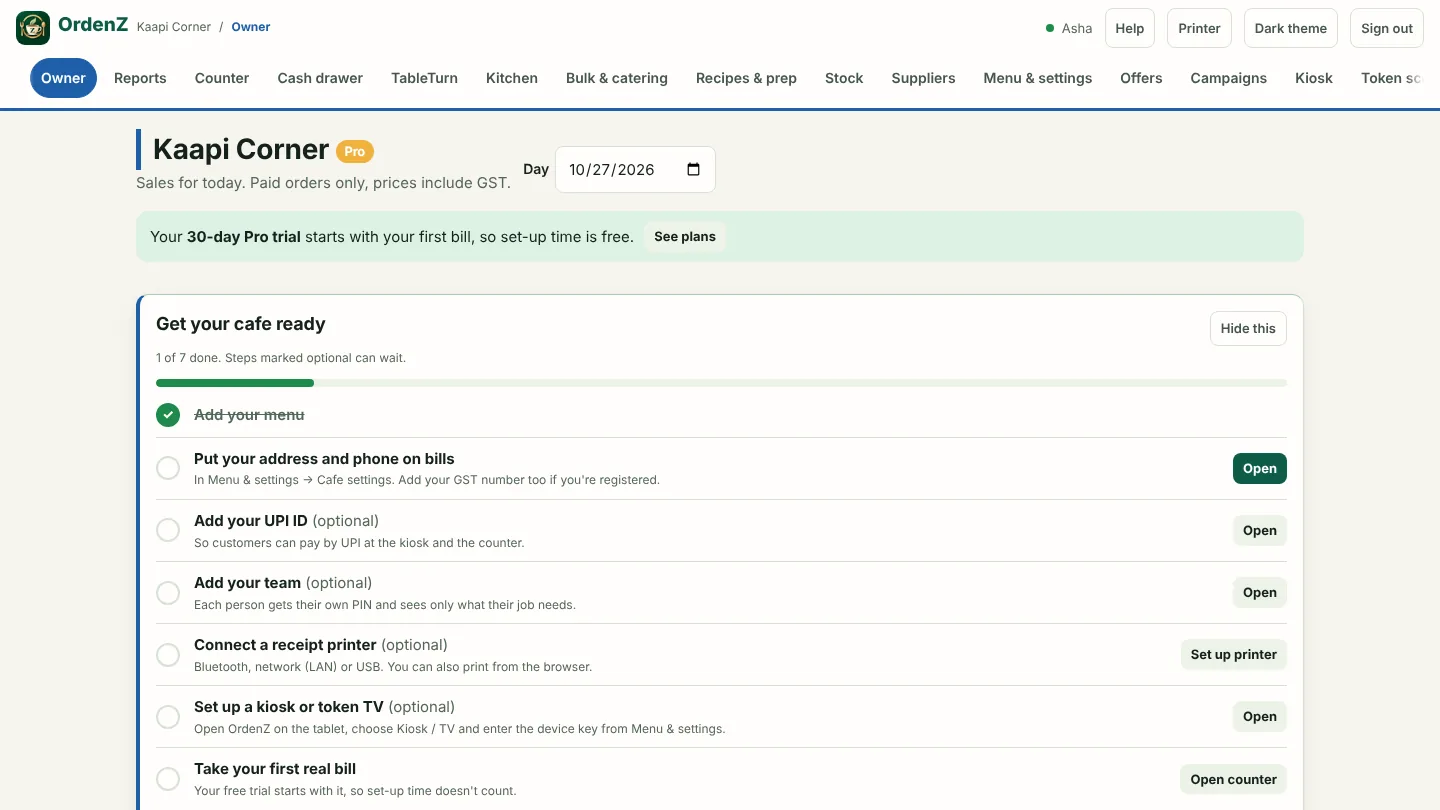Screen dimensions: 1440x810
Task: Switch to the Suppliers tab
Action: tap(923, 78)
